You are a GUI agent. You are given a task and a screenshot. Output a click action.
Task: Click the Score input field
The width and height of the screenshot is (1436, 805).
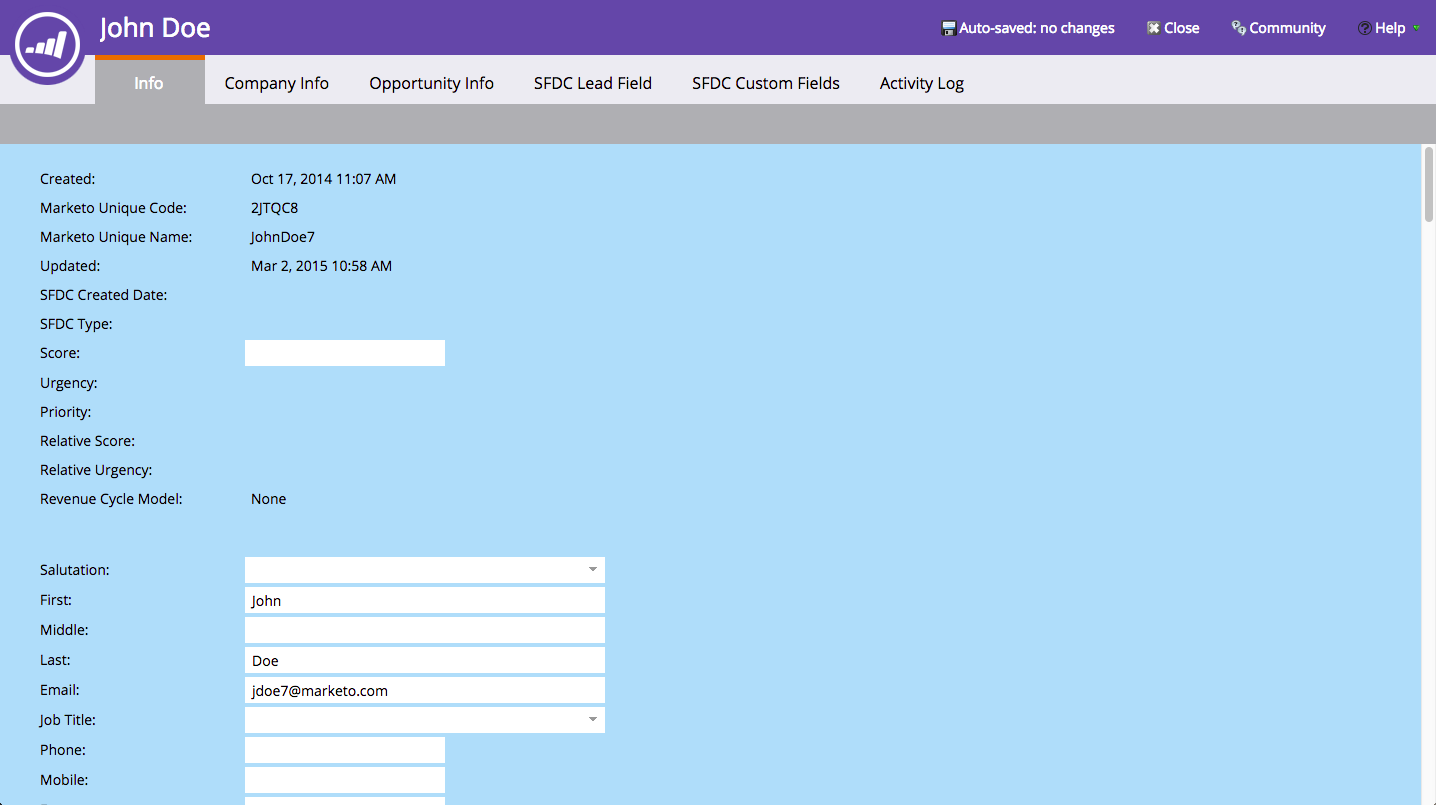click(345, 353)
